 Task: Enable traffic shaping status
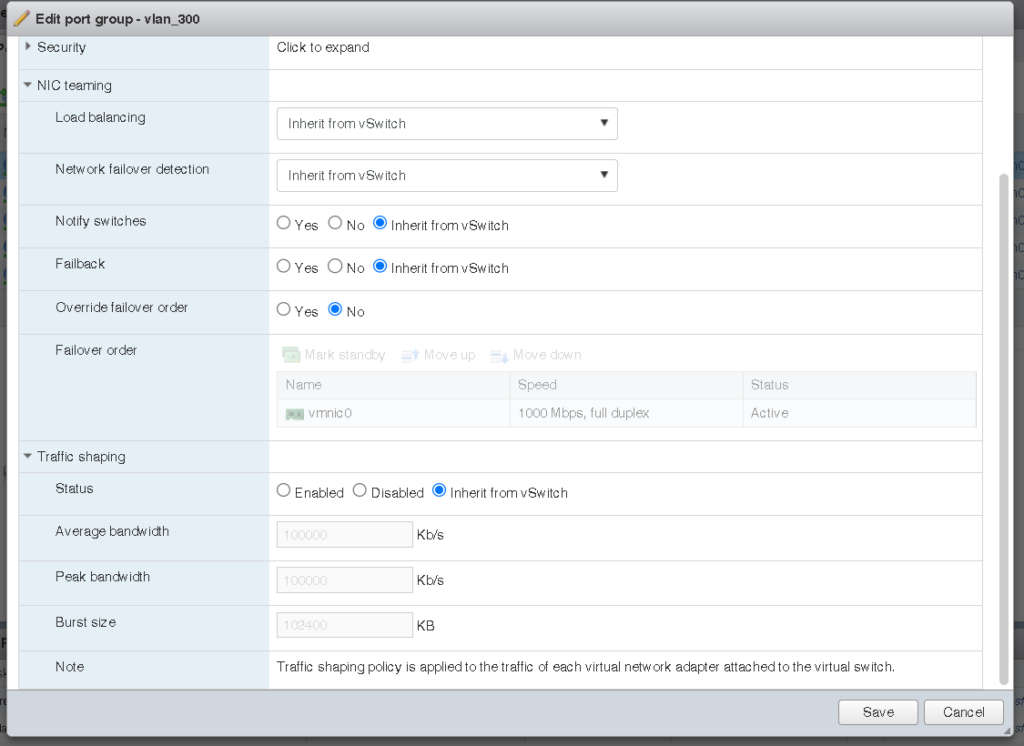283,490
